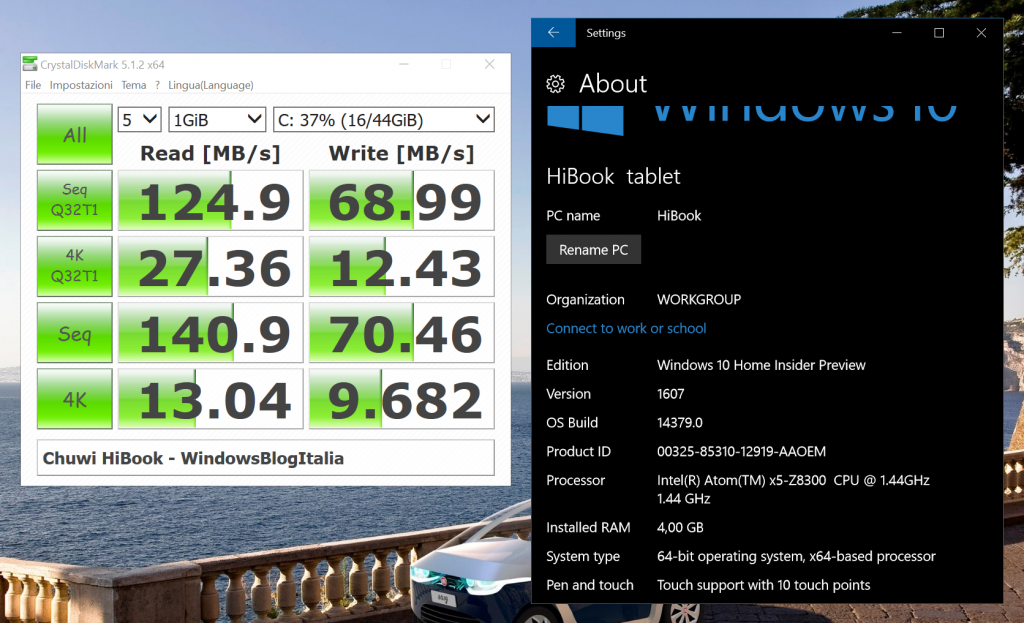Go back using the Settings back arrow

[x=553, y=33]
